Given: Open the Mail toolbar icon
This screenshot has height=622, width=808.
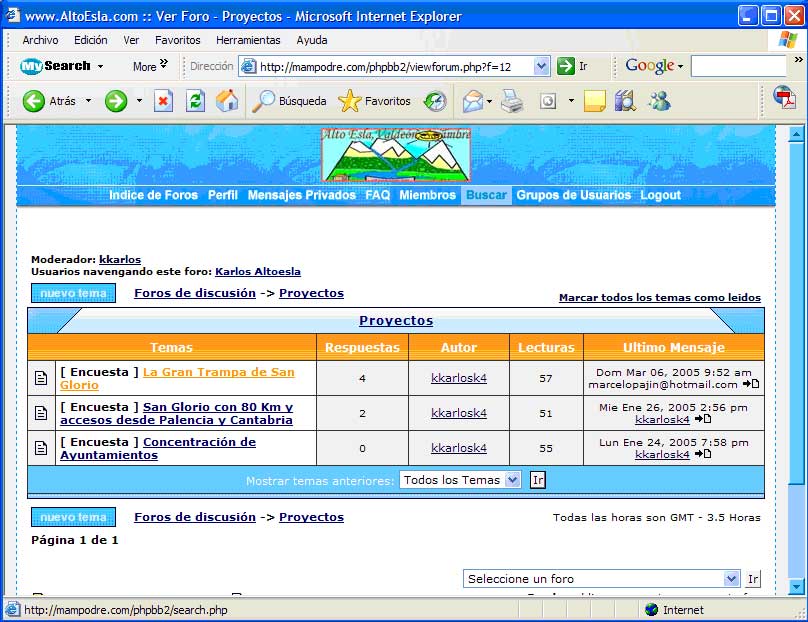Looking at the screenshot, I should [x=472, y=101].
